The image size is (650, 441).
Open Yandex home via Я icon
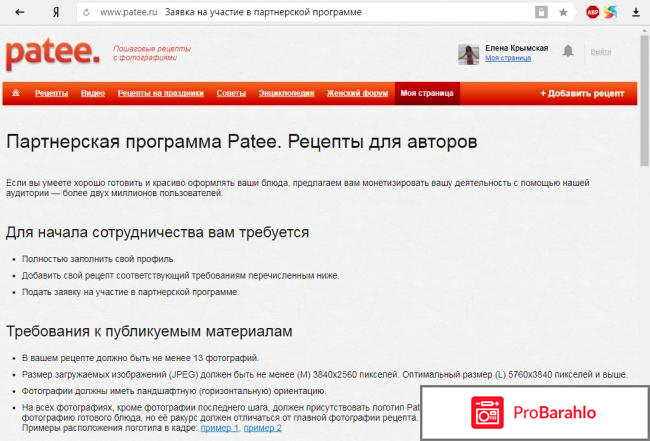tap(56, 12)
